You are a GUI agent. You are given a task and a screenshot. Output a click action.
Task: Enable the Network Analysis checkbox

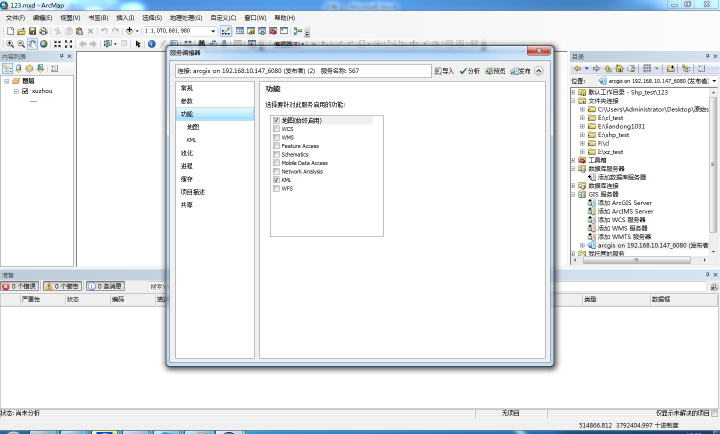(x=276, y=171)
